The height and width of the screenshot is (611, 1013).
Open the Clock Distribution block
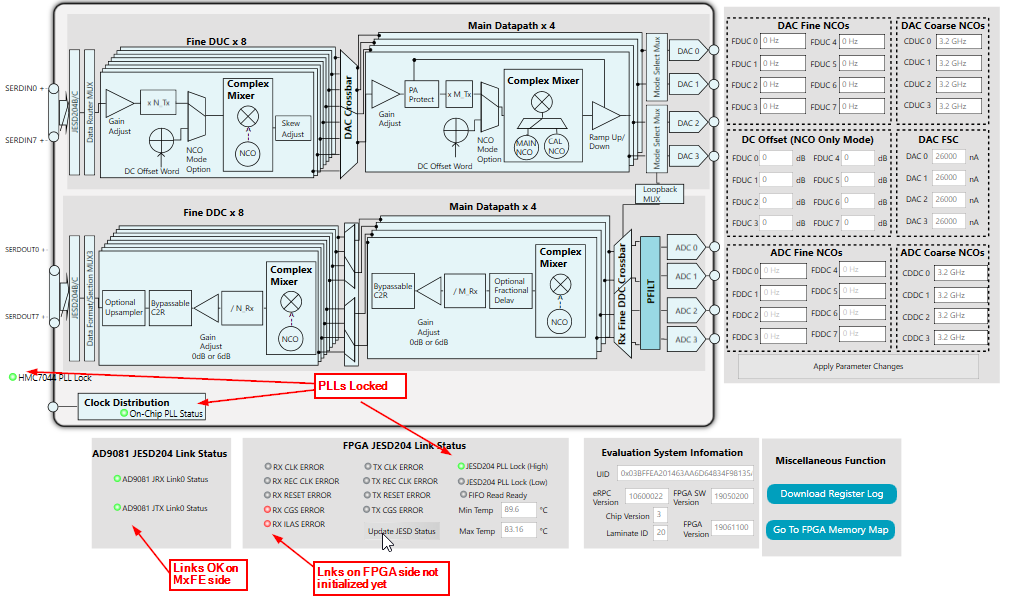(141, 407)
